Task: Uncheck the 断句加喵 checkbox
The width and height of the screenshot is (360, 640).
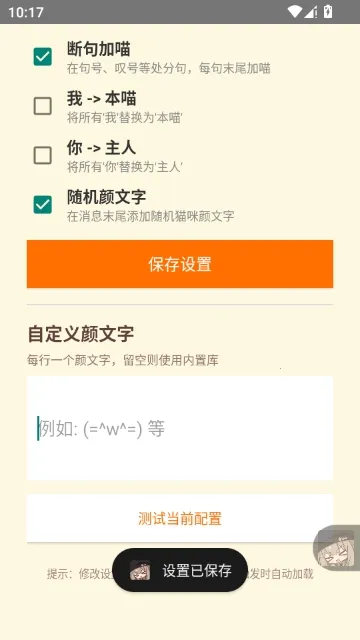Action: pos(42,57)
